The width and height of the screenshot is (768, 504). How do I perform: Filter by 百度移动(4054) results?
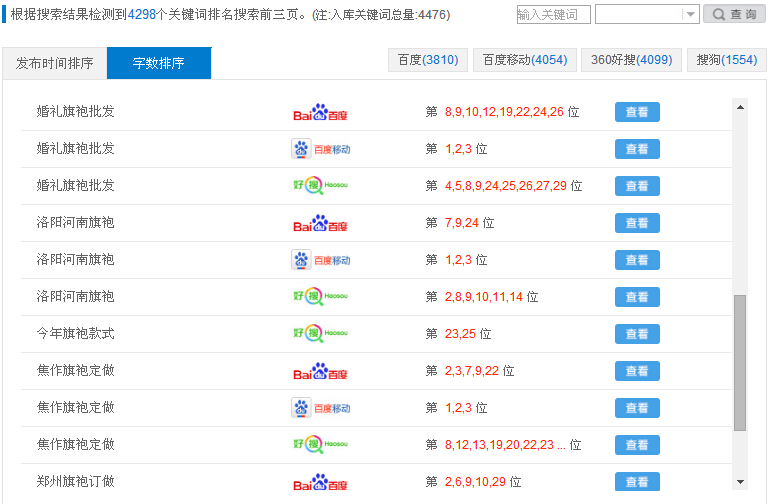525,60
